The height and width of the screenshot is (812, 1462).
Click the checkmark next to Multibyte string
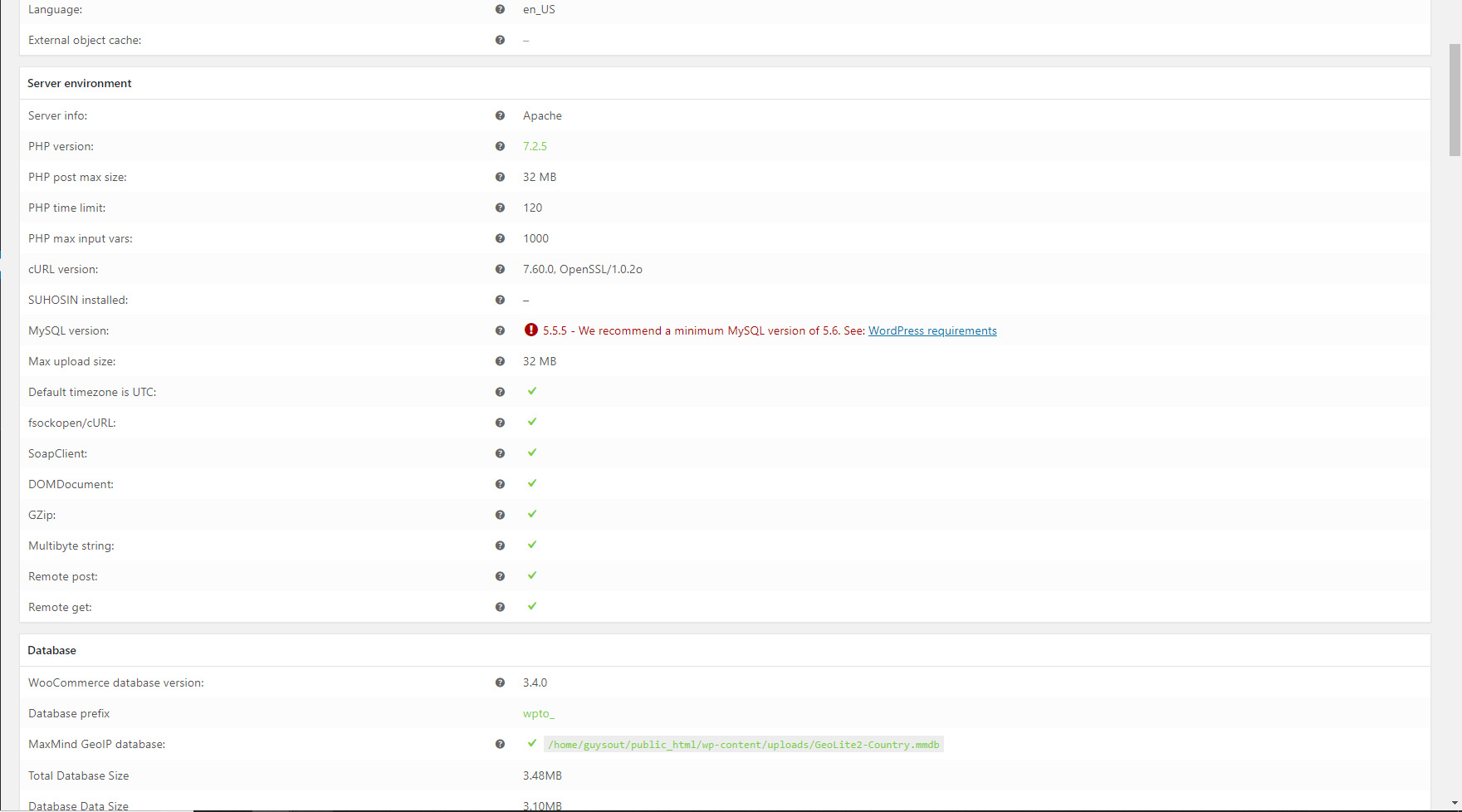pyautogui.click(x=531, y=545)
